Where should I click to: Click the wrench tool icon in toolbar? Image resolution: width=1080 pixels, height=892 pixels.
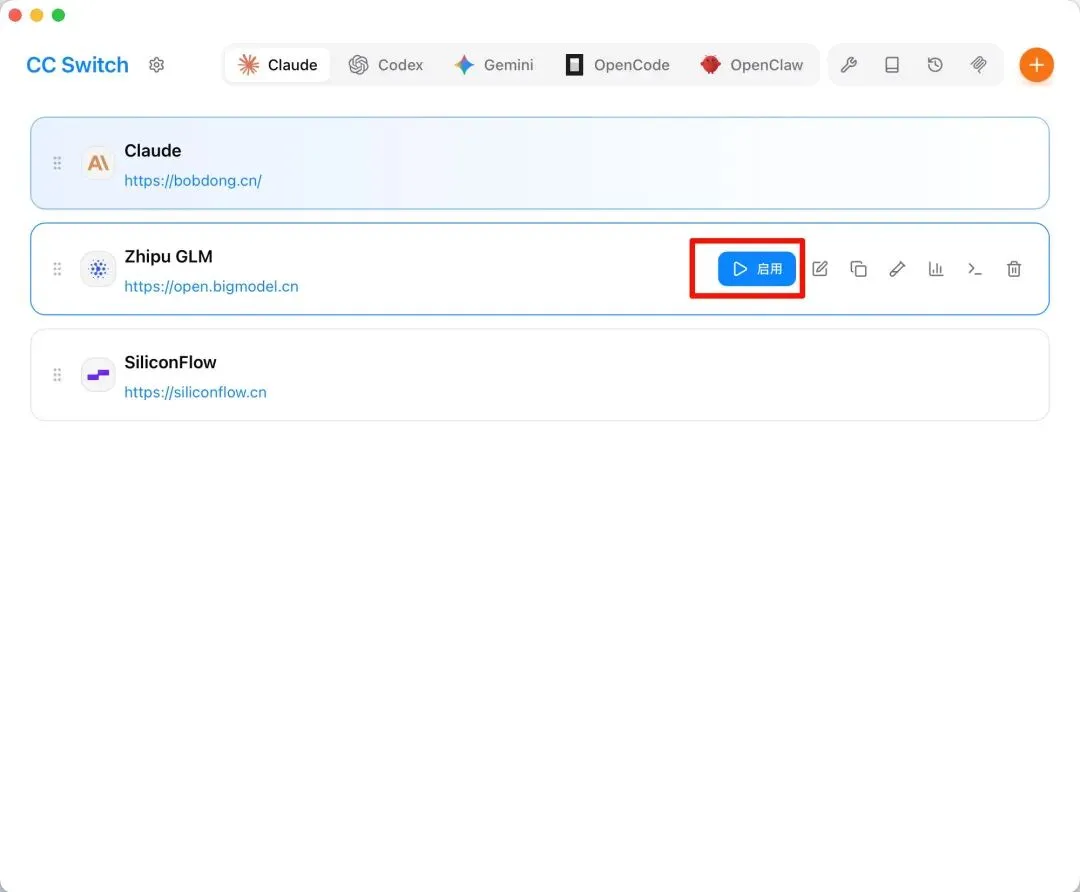click(x=849, y=65)
